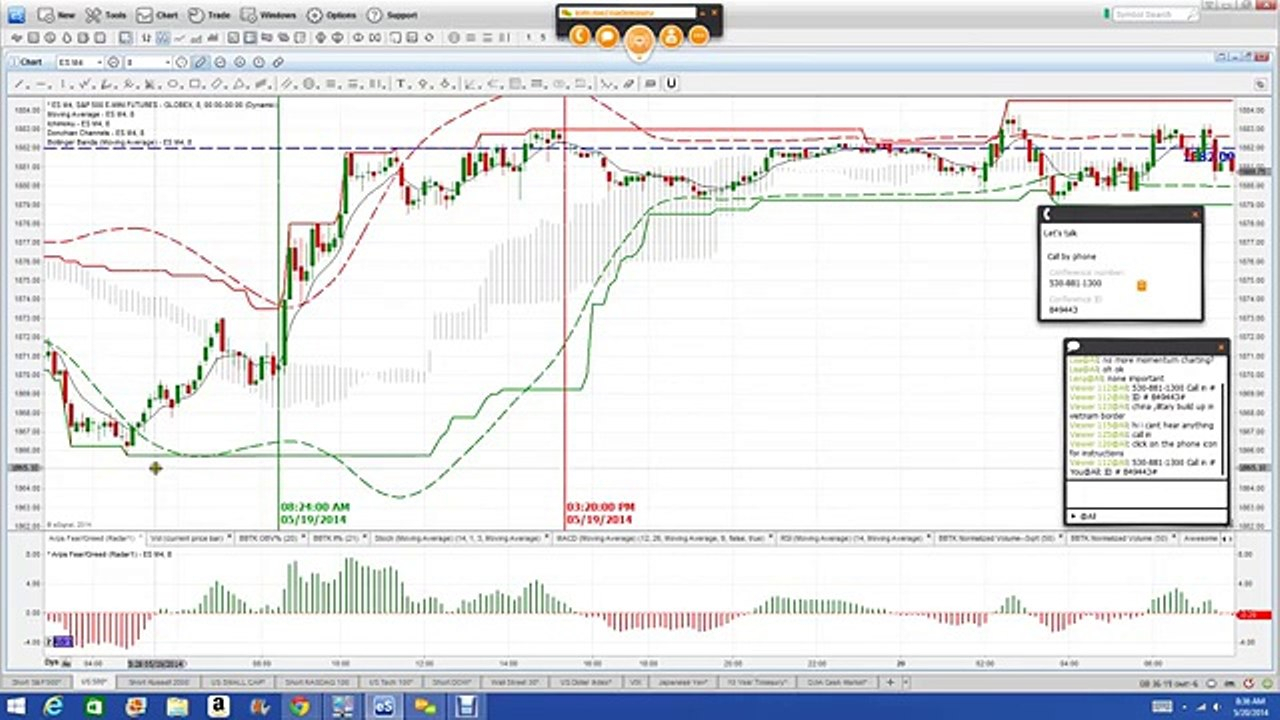
Task: Switch to the VIX workspace tab
Action: pyautogui.click(x=634, y=682)
